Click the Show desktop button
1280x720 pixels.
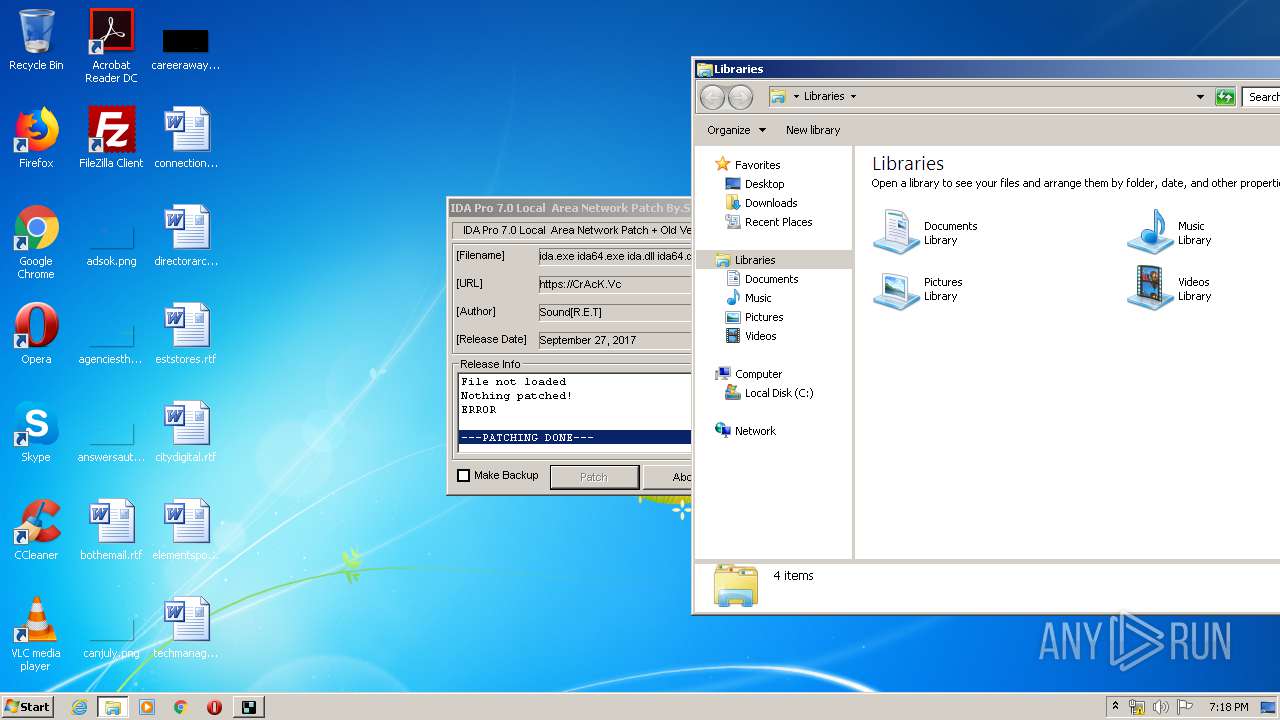pyautogui.click(x=1269, y=707)
